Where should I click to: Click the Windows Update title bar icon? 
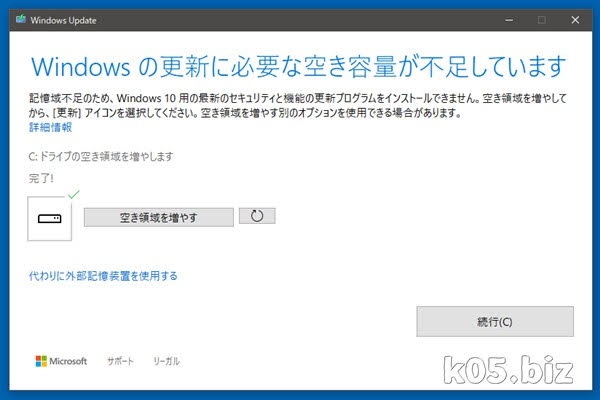point(21,19)
